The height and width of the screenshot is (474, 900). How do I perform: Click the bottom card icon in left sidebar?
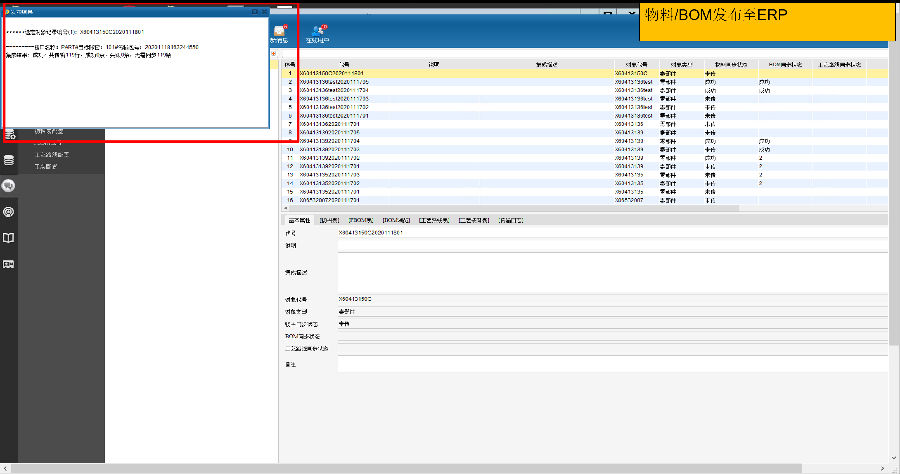point(9,264)
